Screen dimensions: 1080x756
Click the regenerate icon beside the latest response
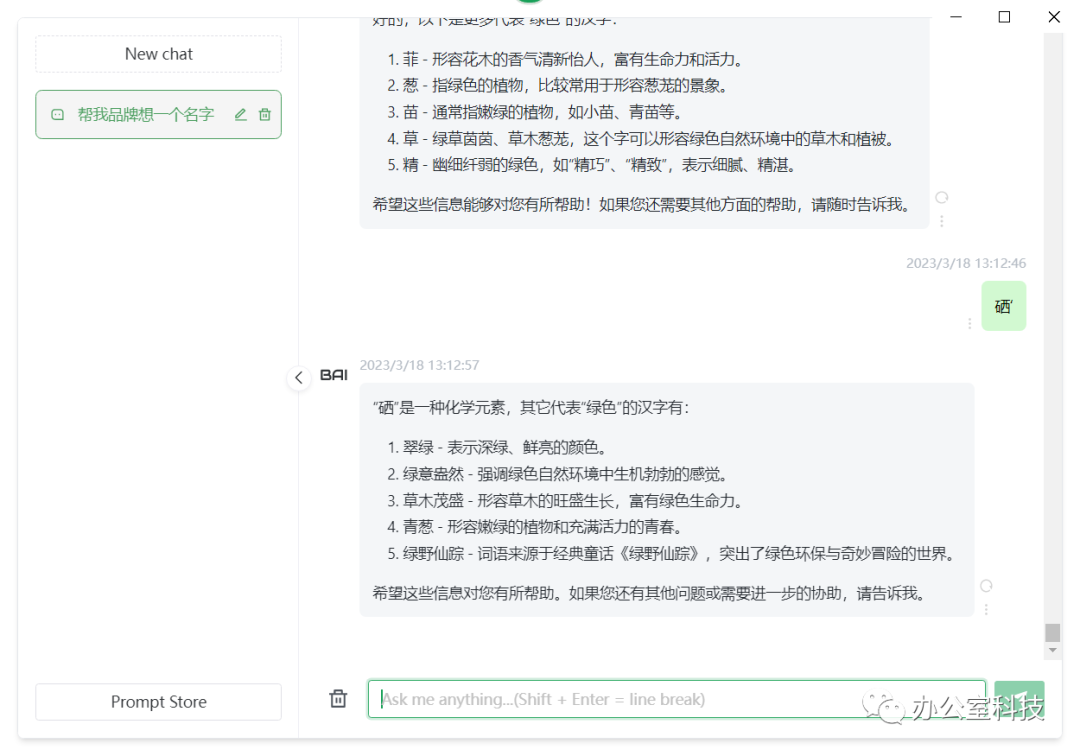click(987, 585)
